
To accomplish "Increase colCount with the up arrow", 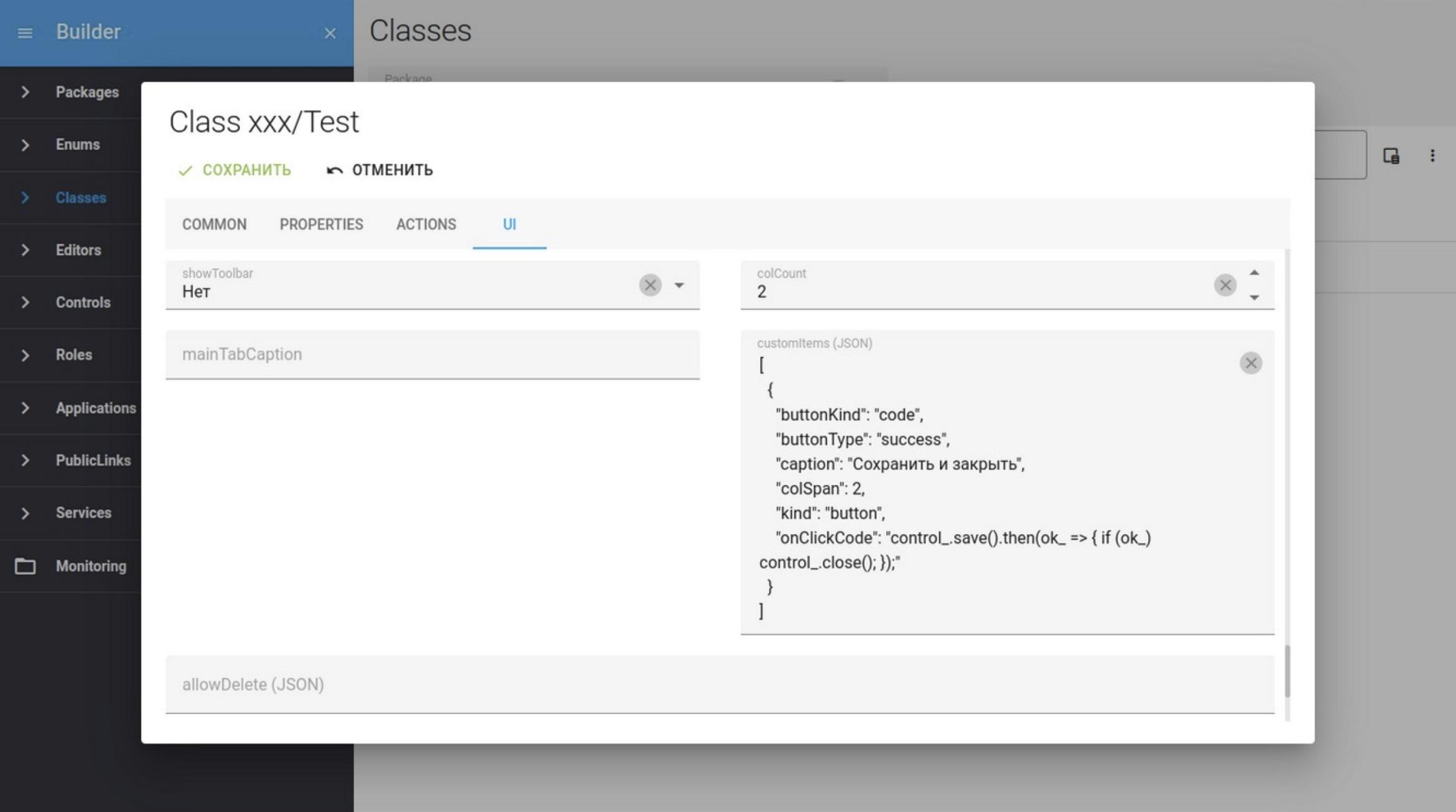I will click(1254, 273).
